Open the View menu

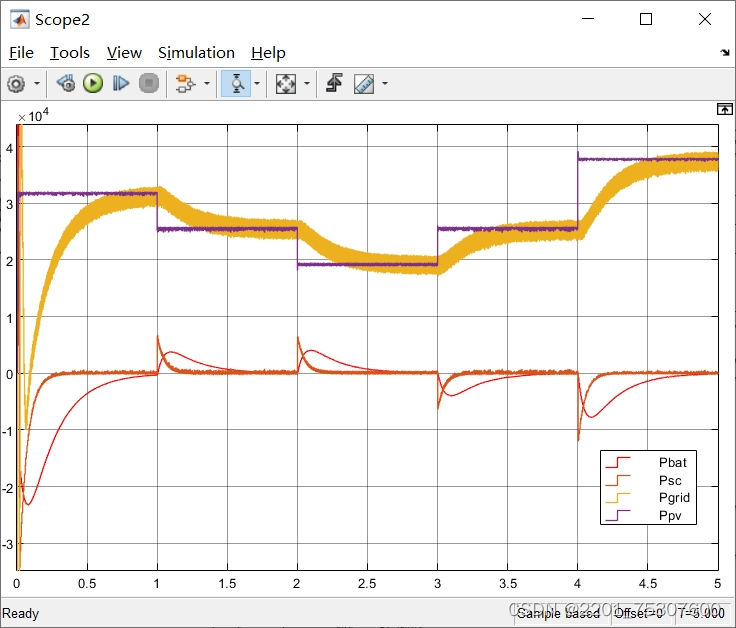click(x=124, y=53)
